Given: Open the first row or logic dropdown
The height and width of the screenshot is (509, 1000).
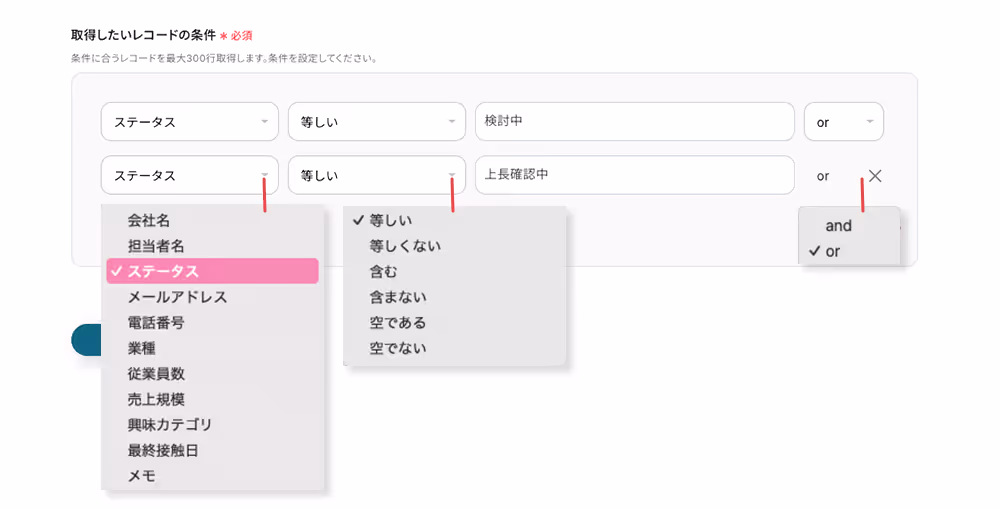Looking at the screenshot, I should tap(843, 122).
